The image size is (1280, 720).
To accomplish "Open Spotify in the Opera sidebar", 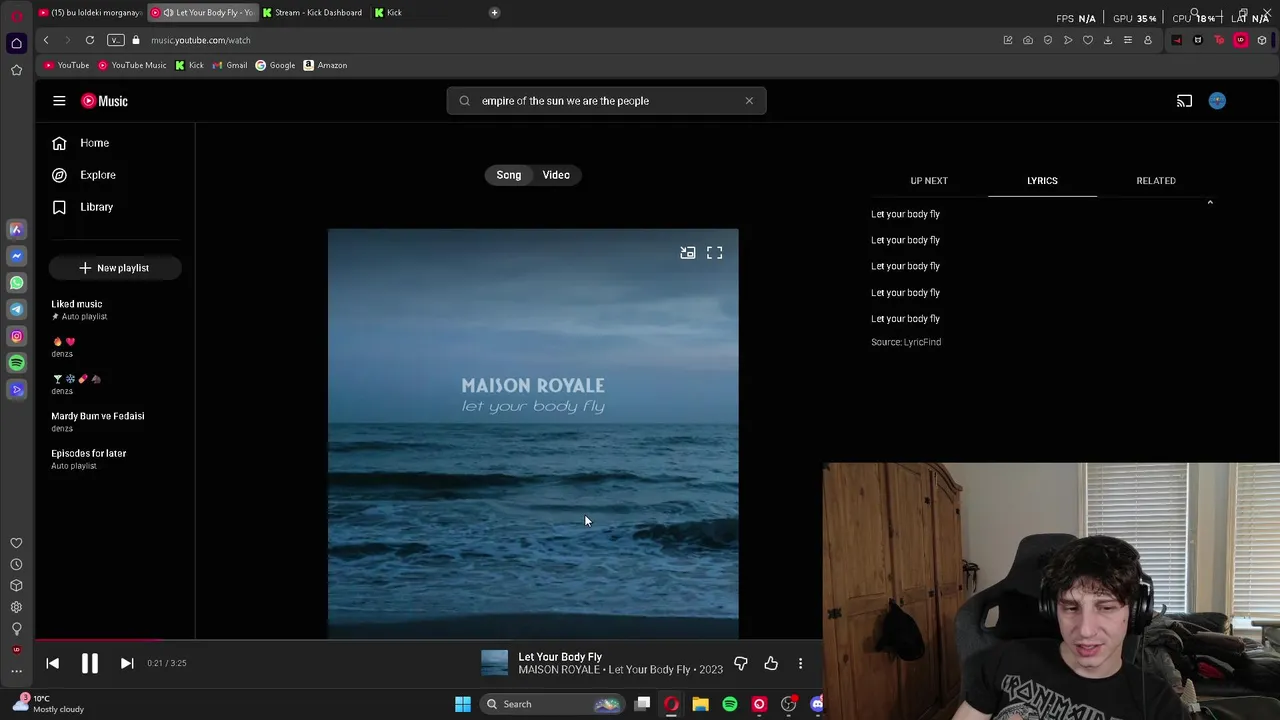I will [x=16, y=363].
